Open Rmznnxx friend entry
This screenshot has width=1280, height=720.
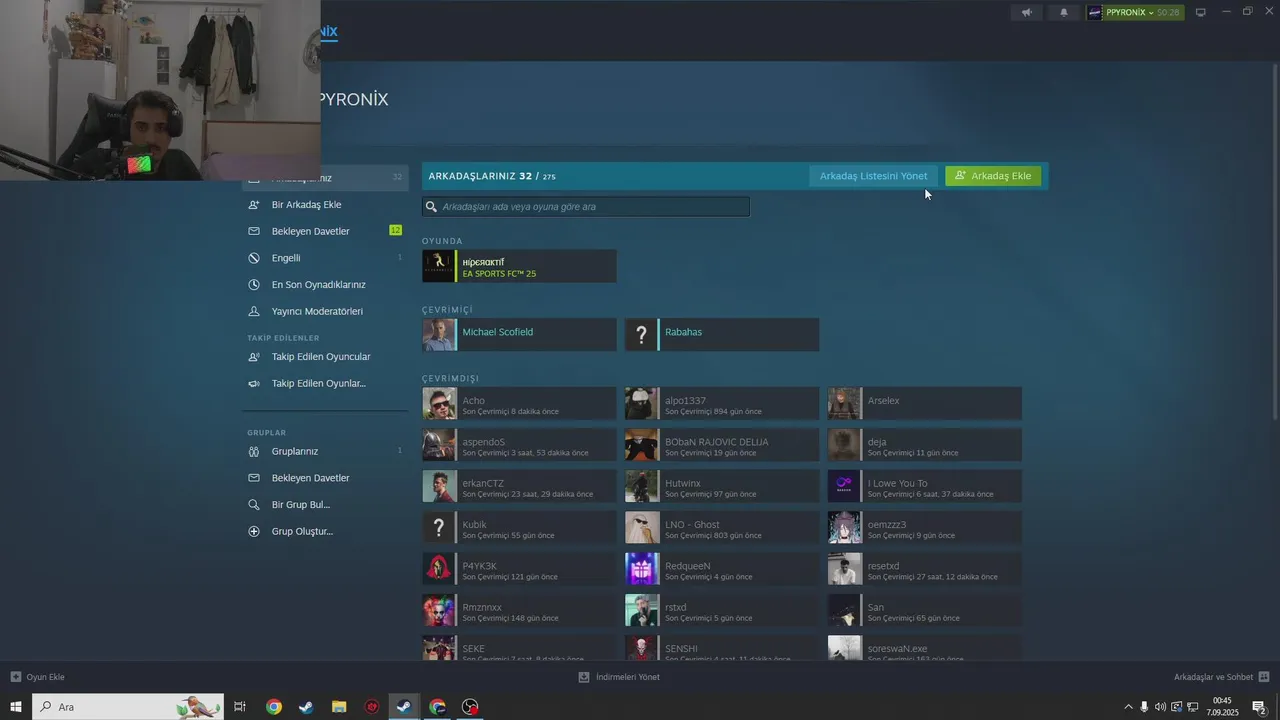click(x=519, y=611)
